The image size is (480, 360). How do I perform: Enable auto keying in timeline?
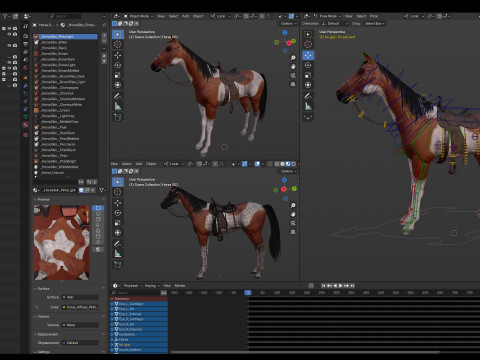[311, 286]
